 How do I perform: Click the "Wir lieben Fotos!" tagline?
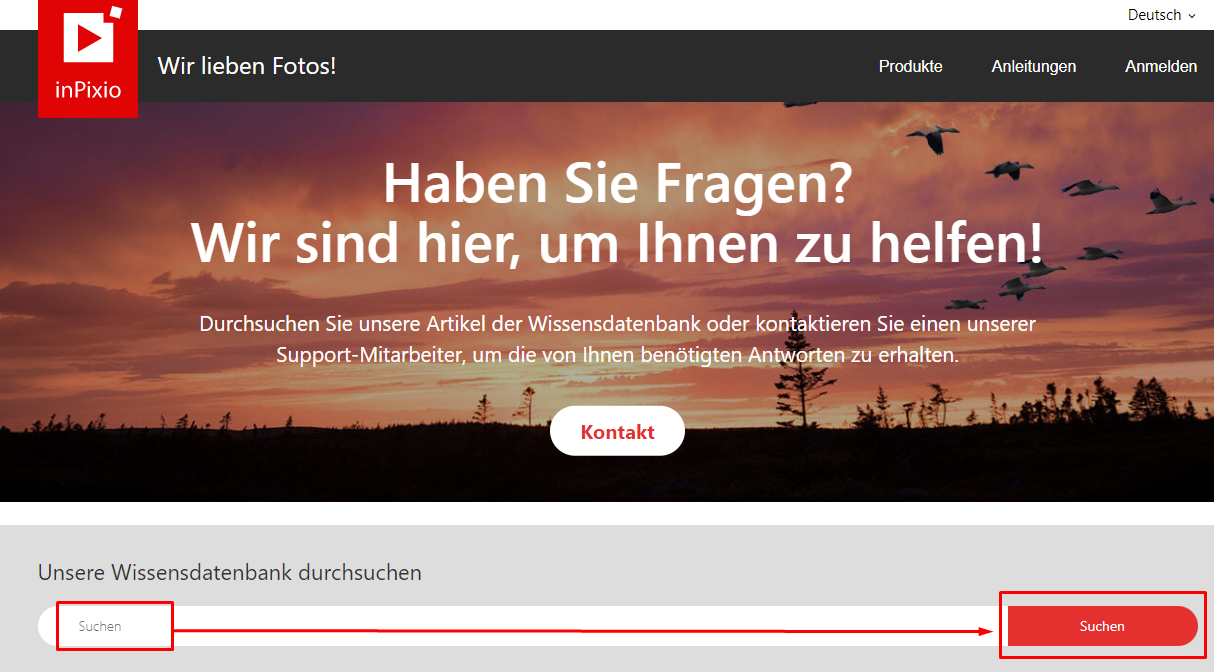[247, 66]
